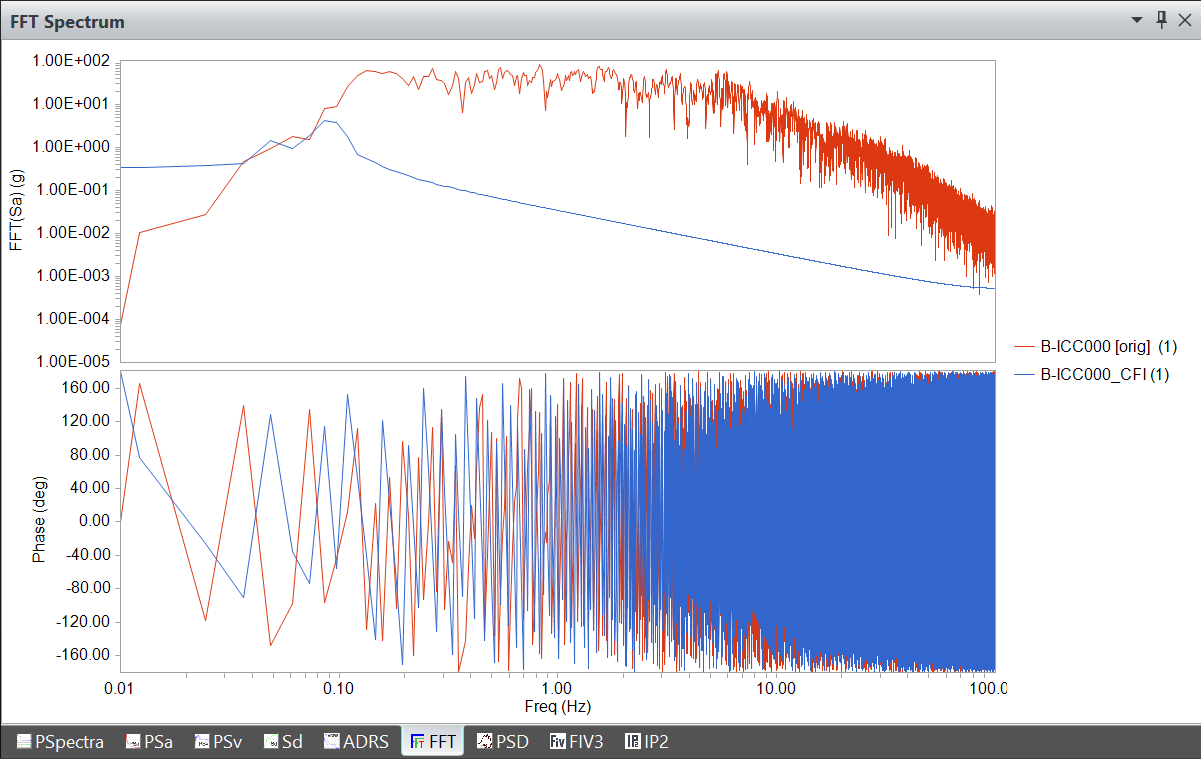Click the FFT Spectrum panel title
This screenshot has height=759, width=1201.
tap(68, 21)
